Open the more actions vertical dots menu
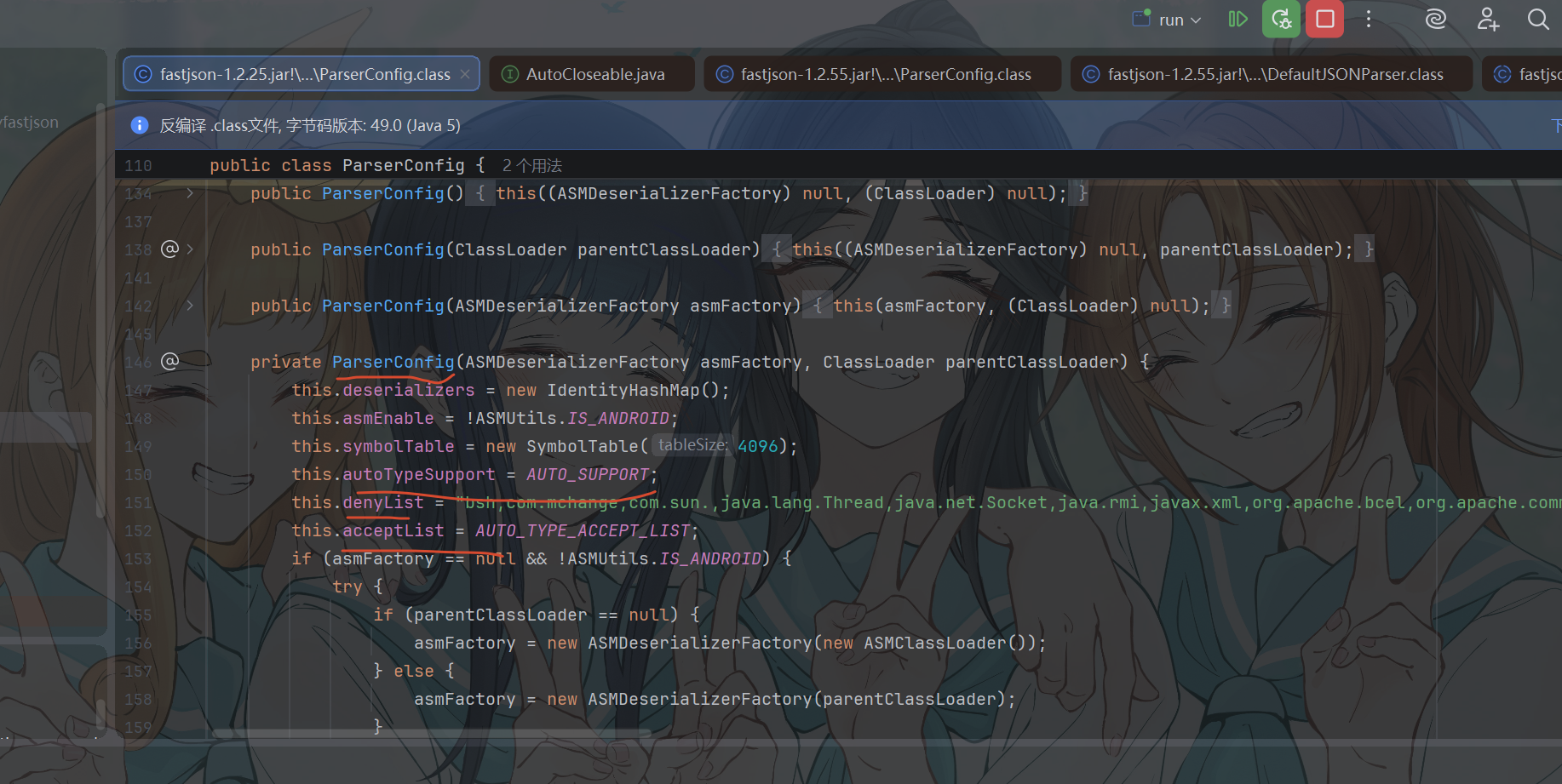The image size is (1562, 784). pos(1369,19)
